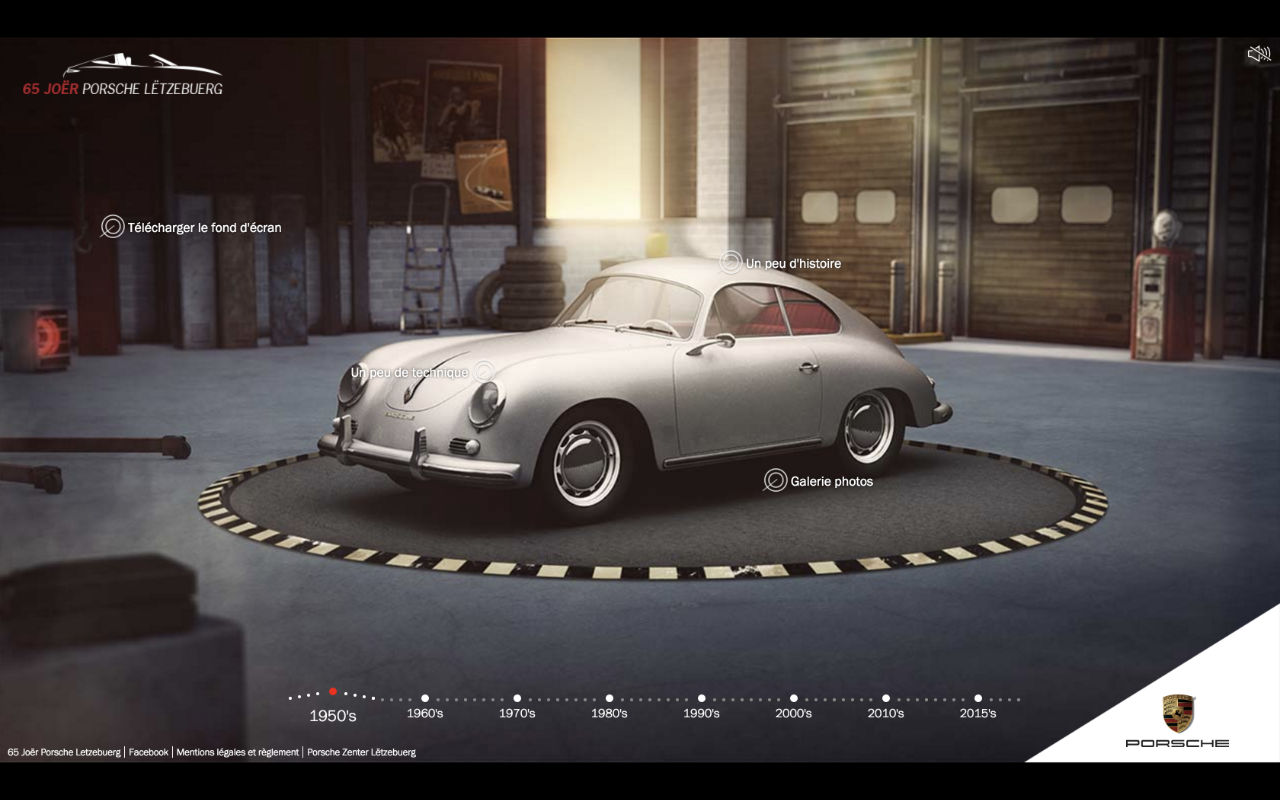Click the red active dot on the timeline
The height and width of the screenshot is (800, 1280).
pyautogui.click(x=332, y=689)
